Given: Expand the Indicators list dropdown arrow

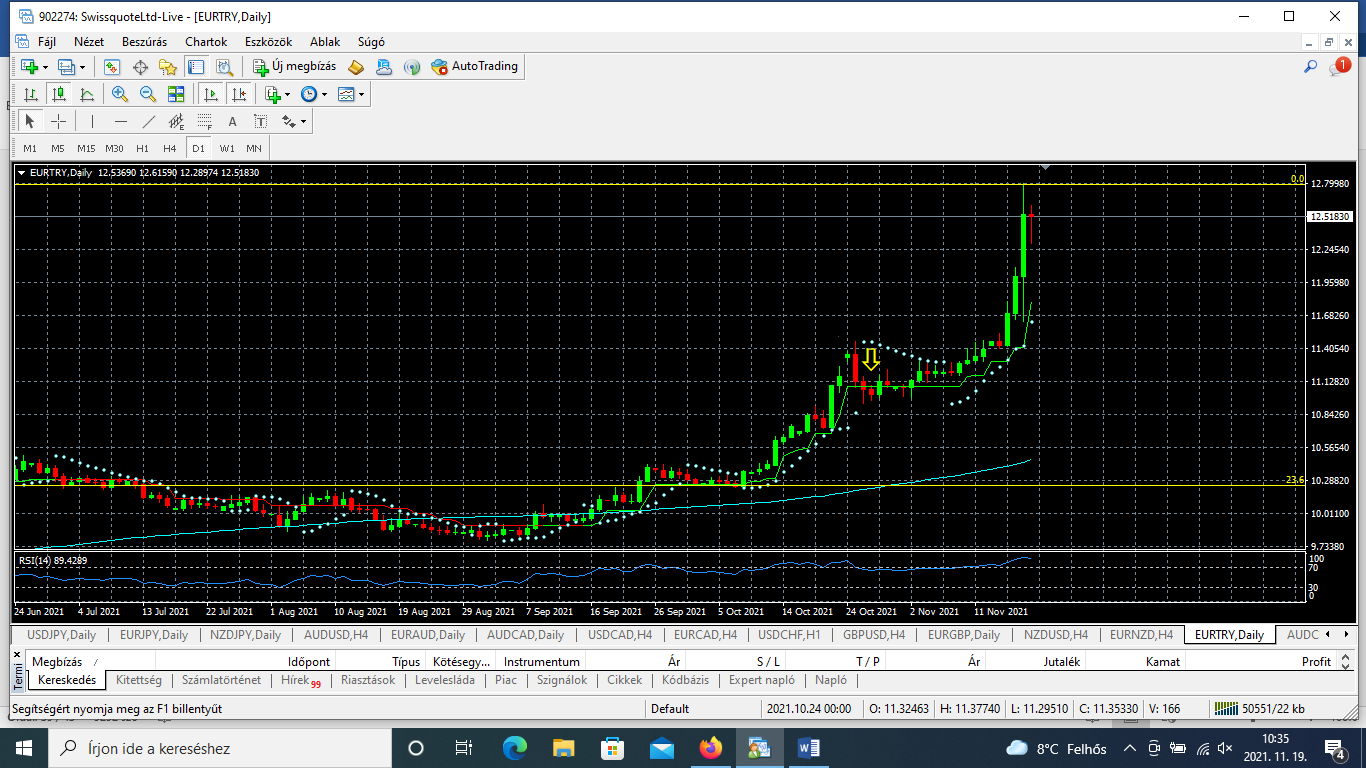Looking at the screenshot, I should tap(288, 95).
